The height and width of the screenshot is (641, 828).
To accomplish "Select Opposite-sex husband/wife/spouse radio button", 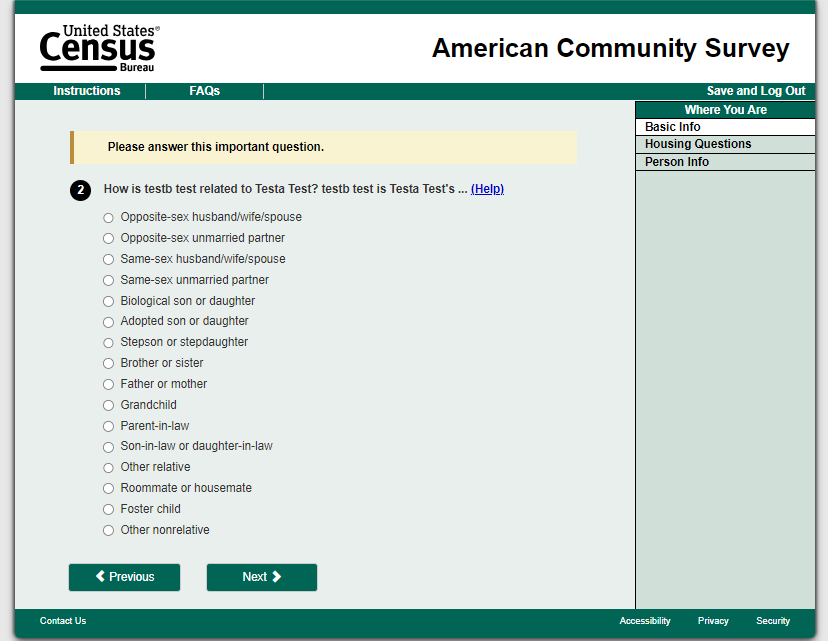I will (x=108, y=218).
